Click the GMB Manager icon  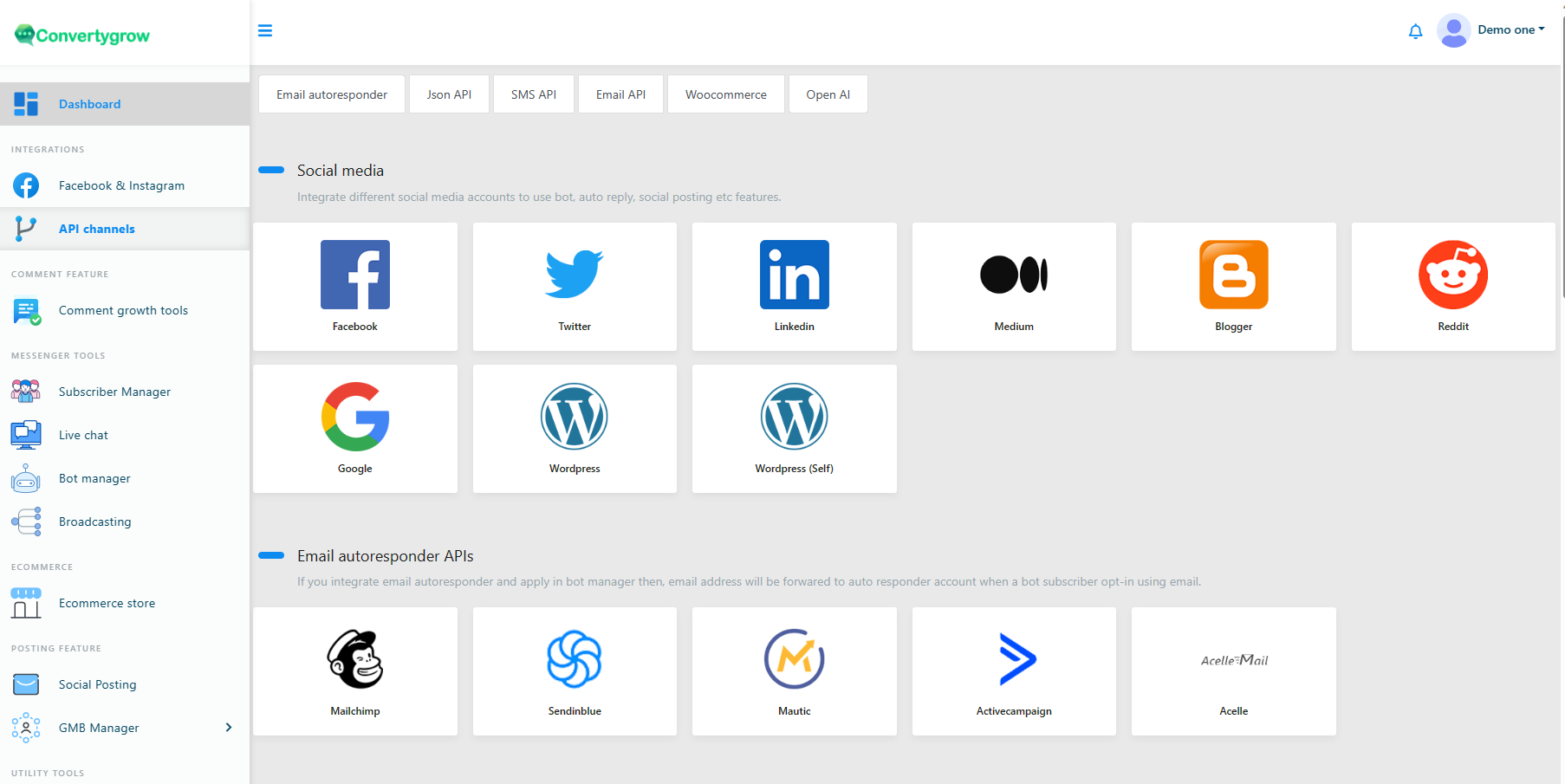click(26, 728)
